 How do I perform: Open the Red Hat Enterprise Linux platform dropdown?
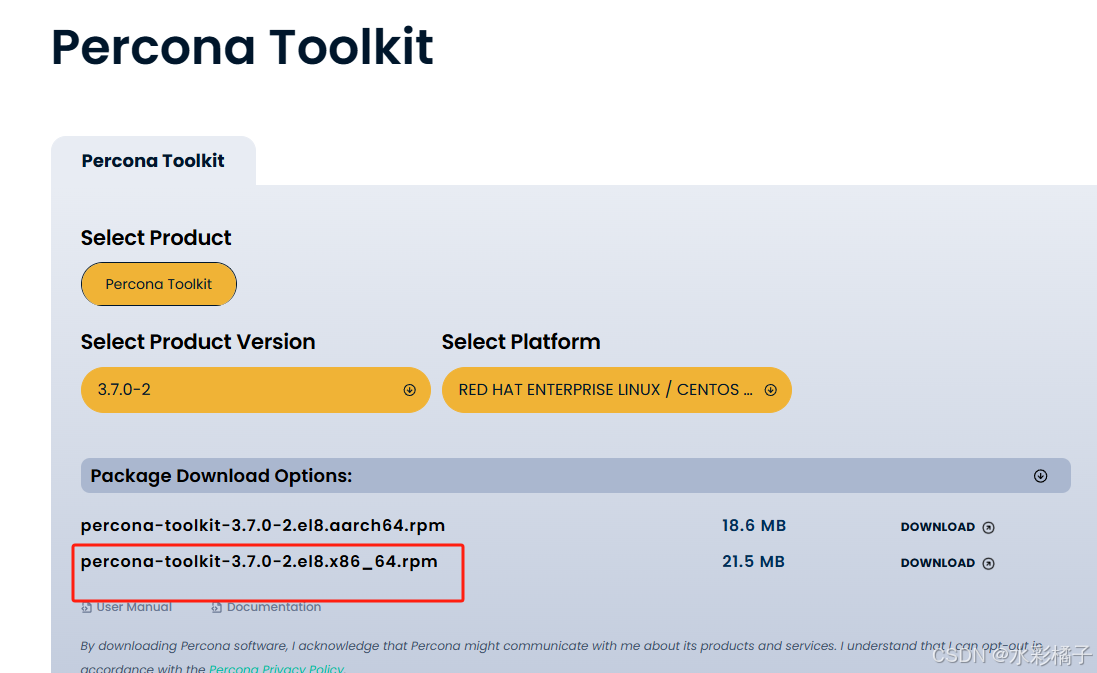click(x=616, y=390)
